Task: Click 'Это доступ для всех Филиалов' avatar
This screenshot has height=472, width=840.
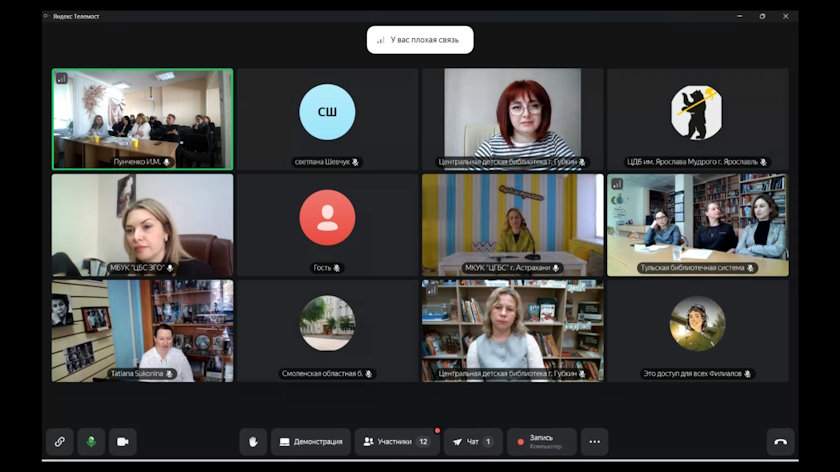Action: [x=697, y=323]
